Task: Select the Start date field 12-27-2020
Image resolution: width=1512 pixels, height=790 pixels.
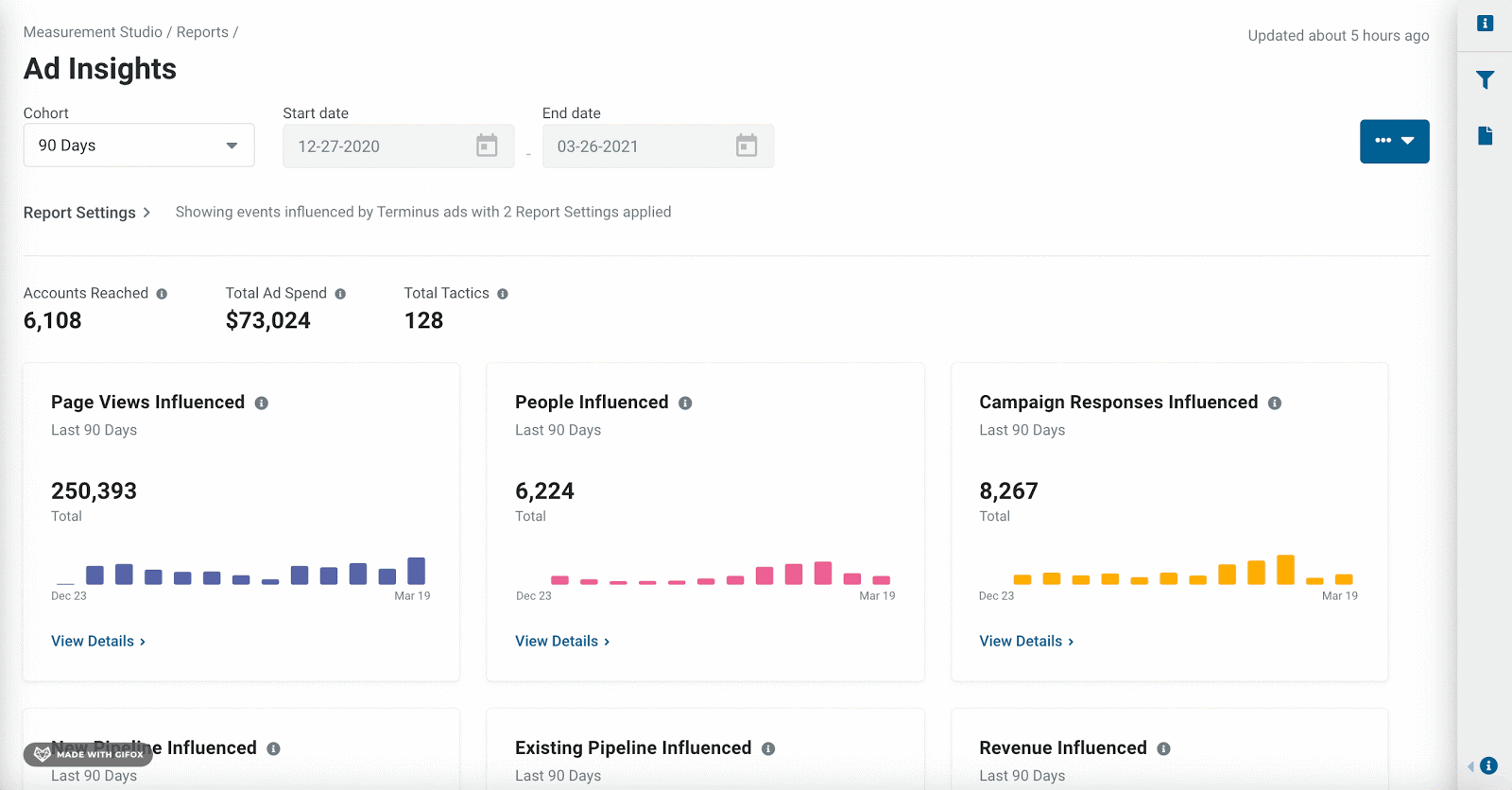Action: point(399,146)
